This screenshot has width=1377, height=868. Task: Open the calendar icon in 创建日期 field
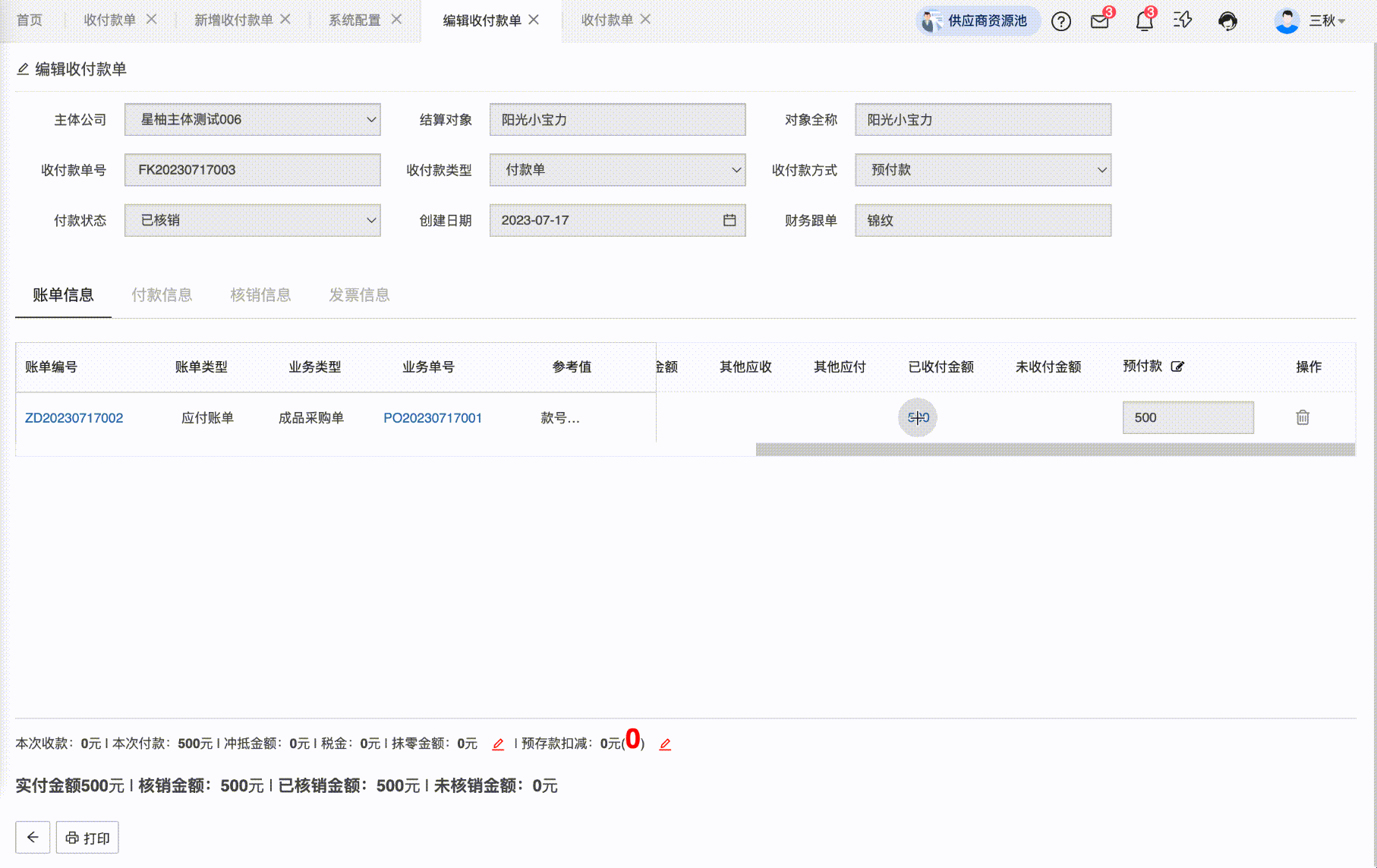pyautogui.click(x=729, y=220)
